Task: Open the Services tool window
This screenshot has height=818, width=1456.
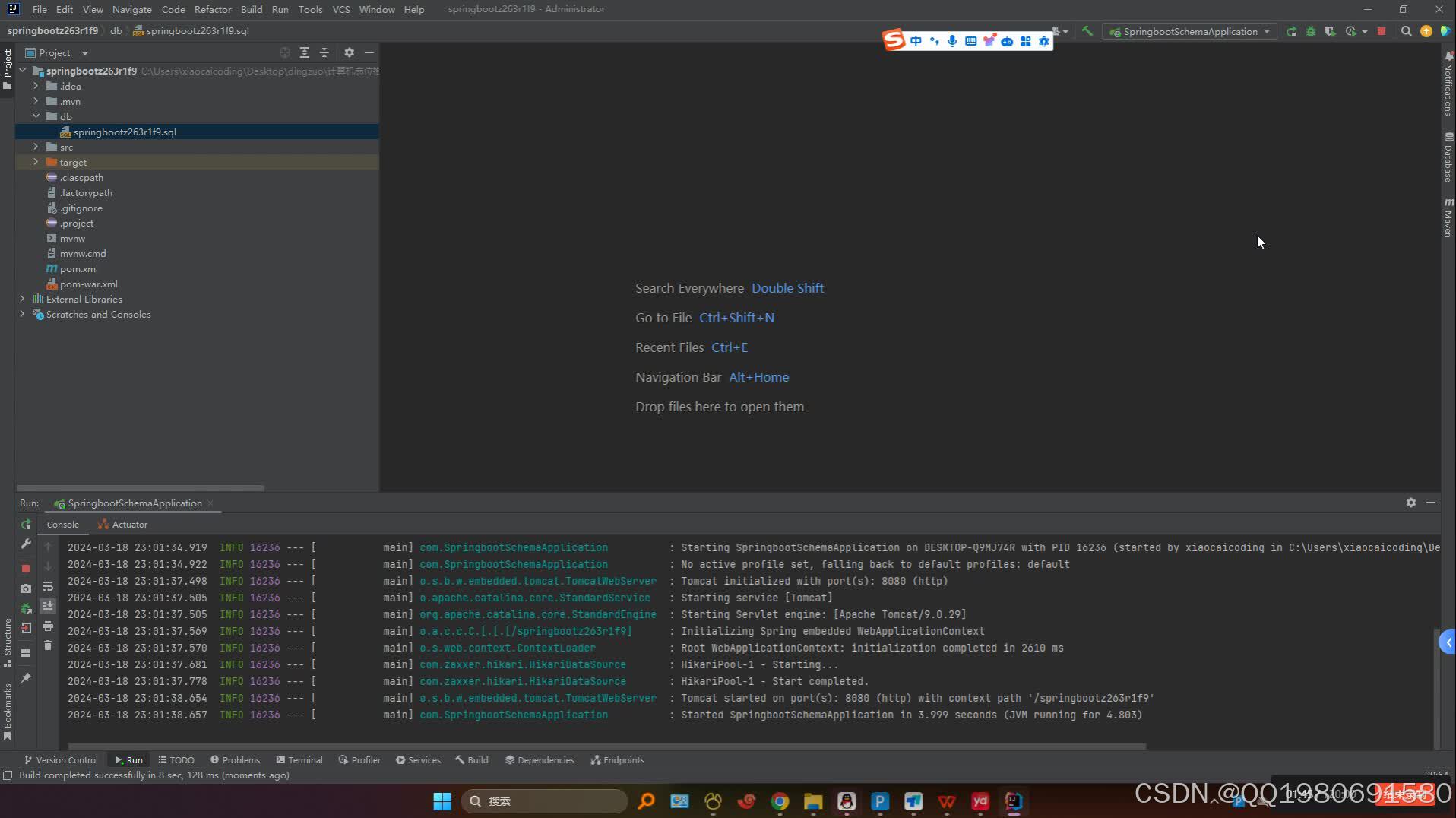Action: [x=418, y=760]
